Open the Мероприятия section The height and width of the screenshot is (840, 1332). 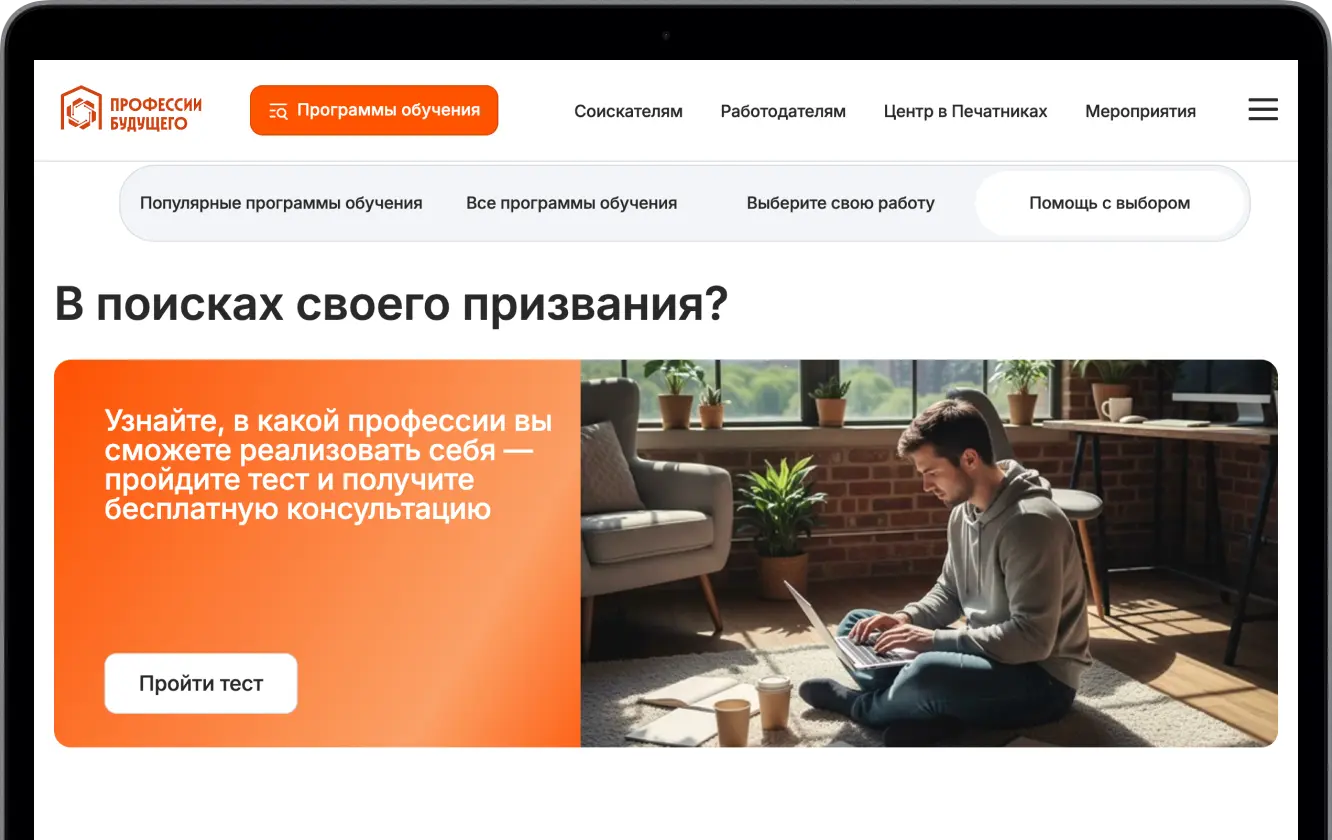(1140, 111)
